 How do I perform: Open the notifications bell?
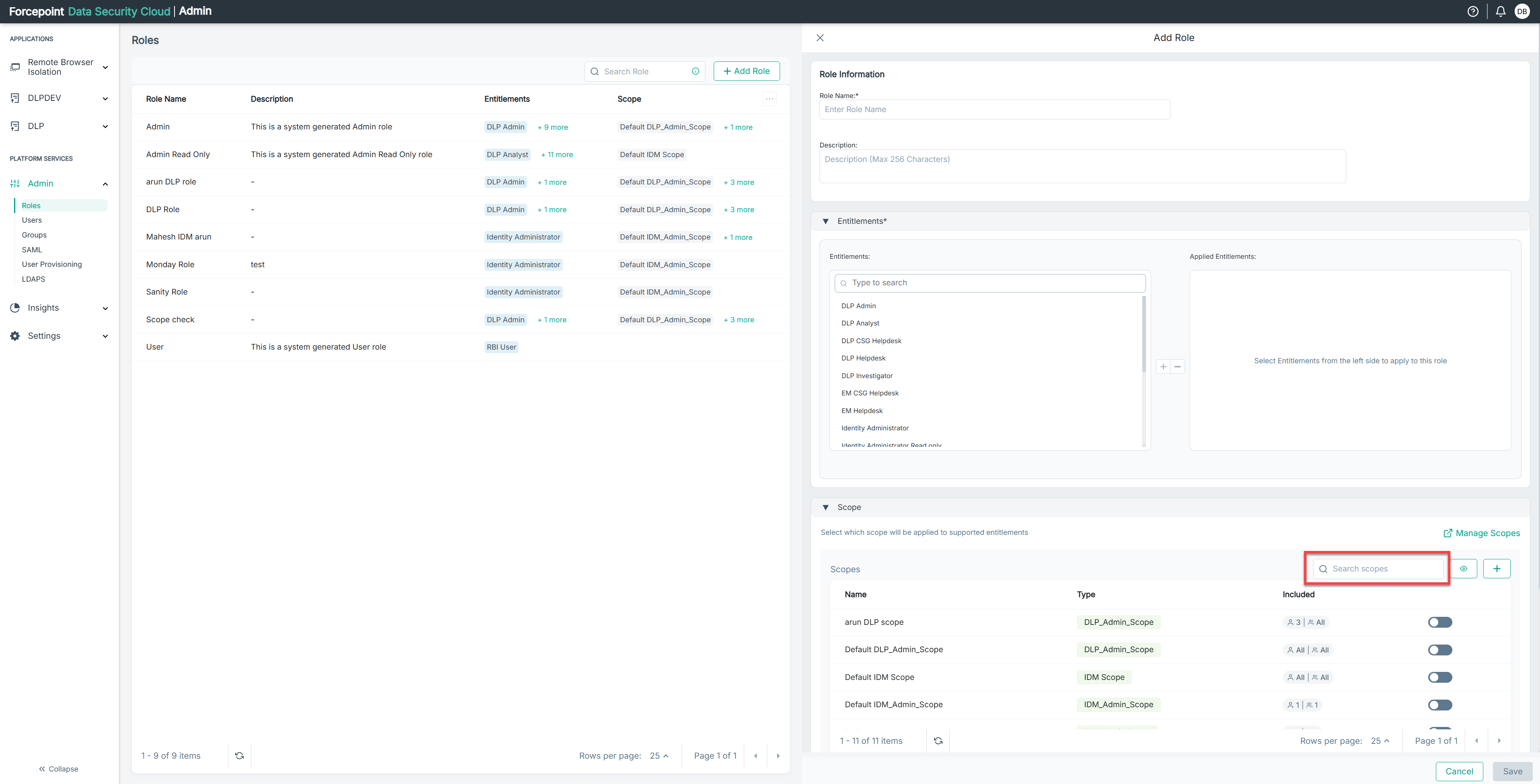1500,11
